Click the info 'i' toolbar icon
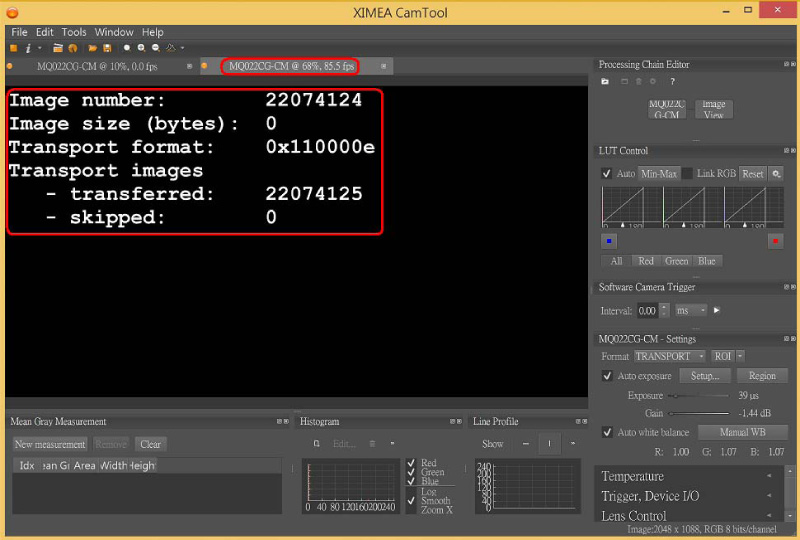Image resolution: width=800 pixels, height=540 pixels. (x=27, y=48)
